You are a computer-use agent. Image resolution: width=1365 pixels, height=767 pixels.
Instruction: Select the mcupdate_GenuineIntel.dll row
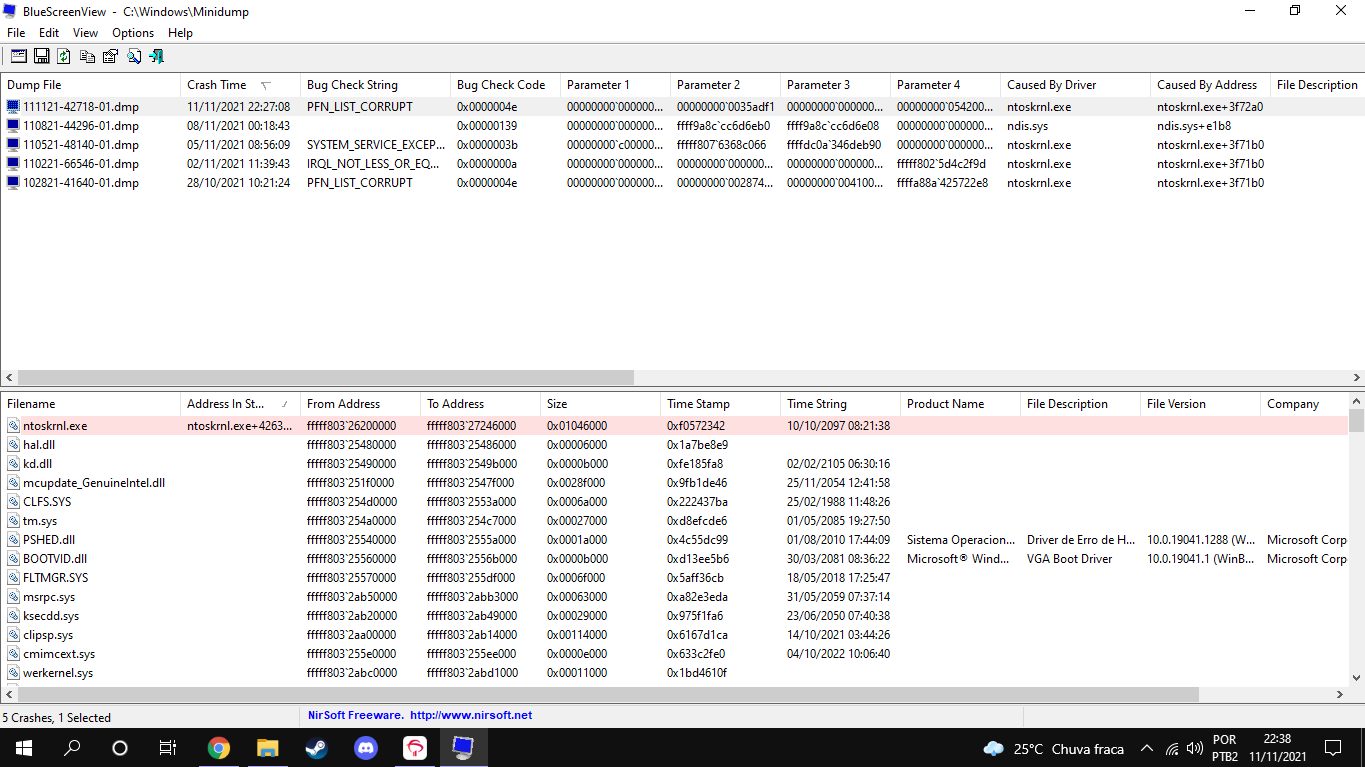click(x=675, y=483)
